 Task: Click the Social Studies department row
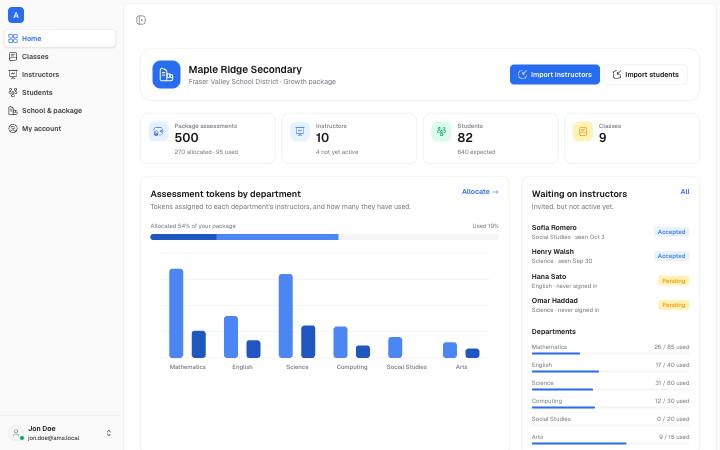(610, 421)
